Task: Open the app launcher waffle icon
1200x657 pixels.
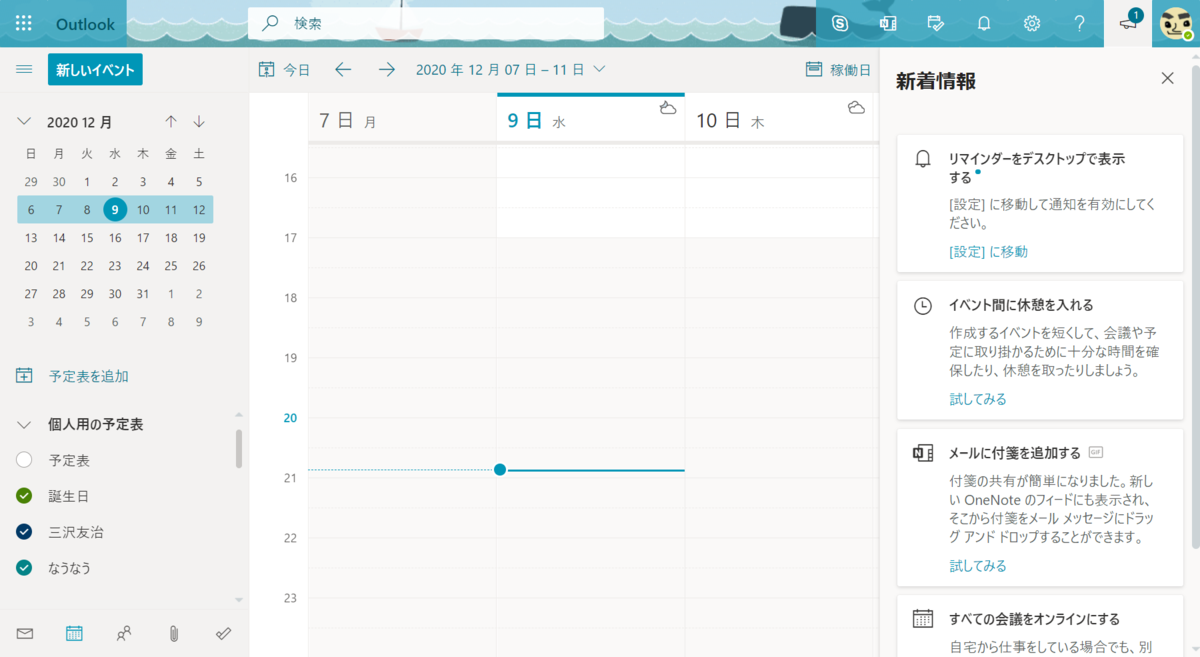Action: click(24, 23)
